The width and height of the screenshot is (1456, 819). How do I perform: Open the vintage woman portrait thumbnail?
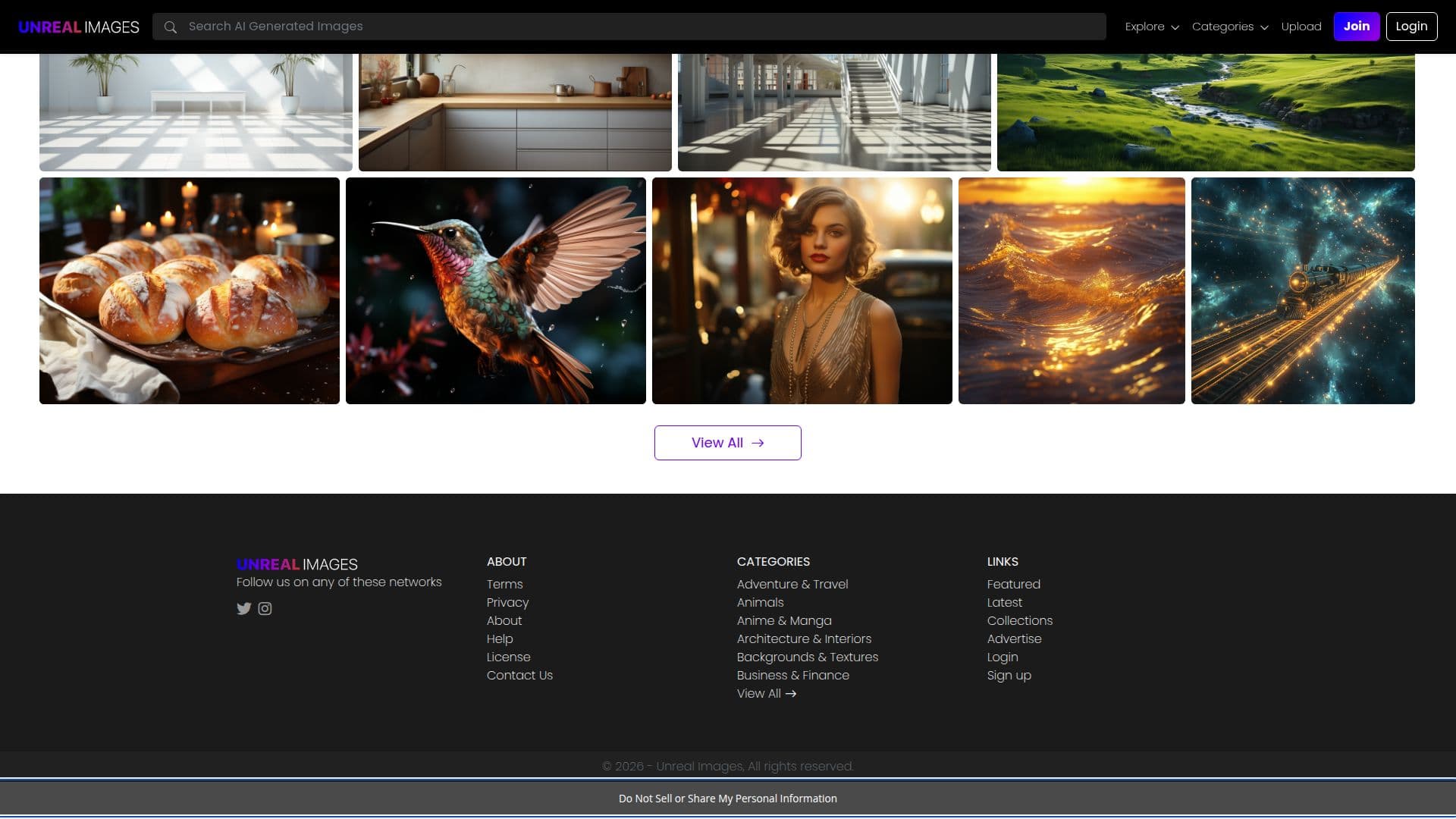tap(802, 290)
